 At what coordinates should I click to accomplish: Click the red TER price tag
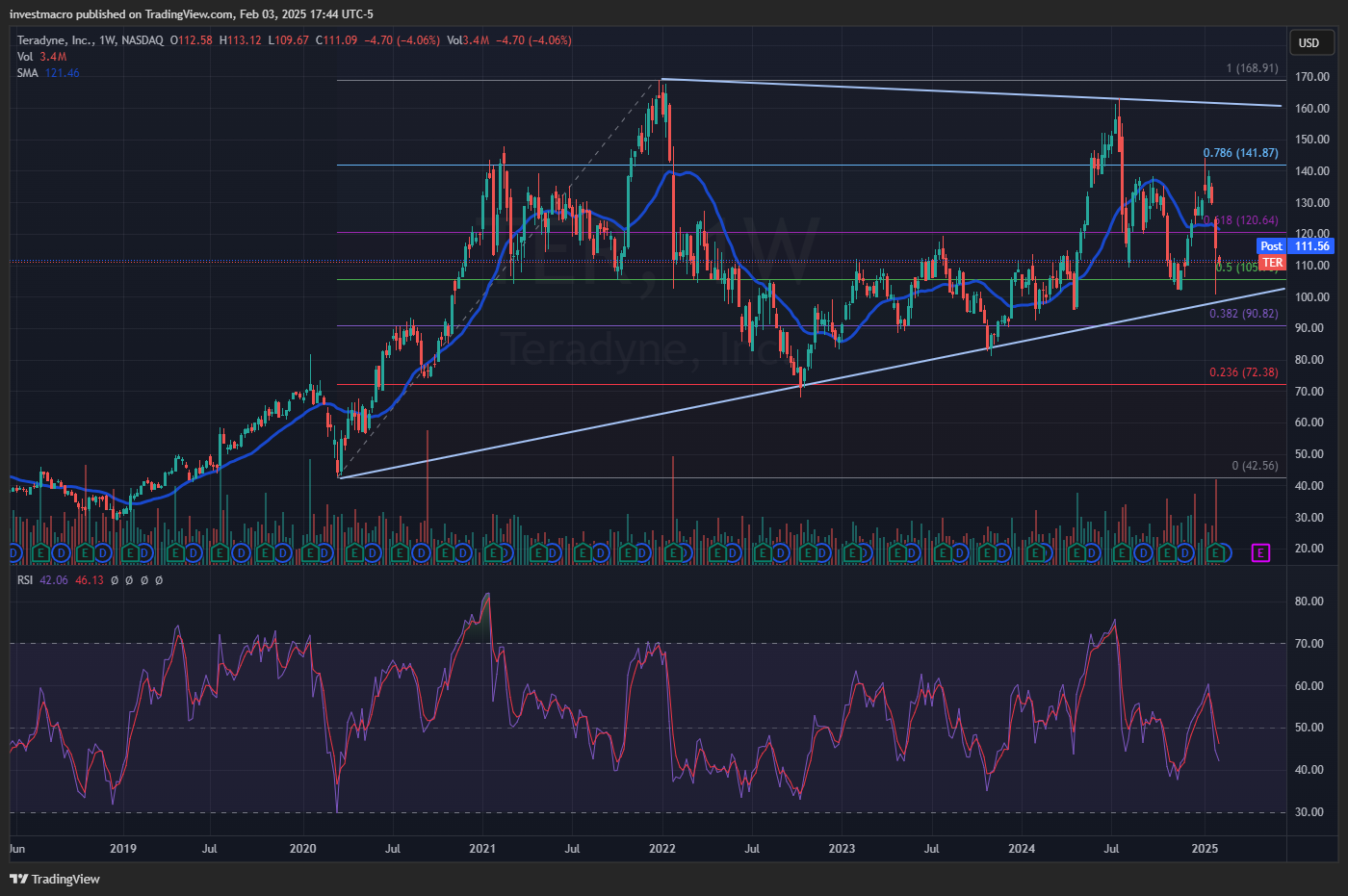(x=1273, y=263)
